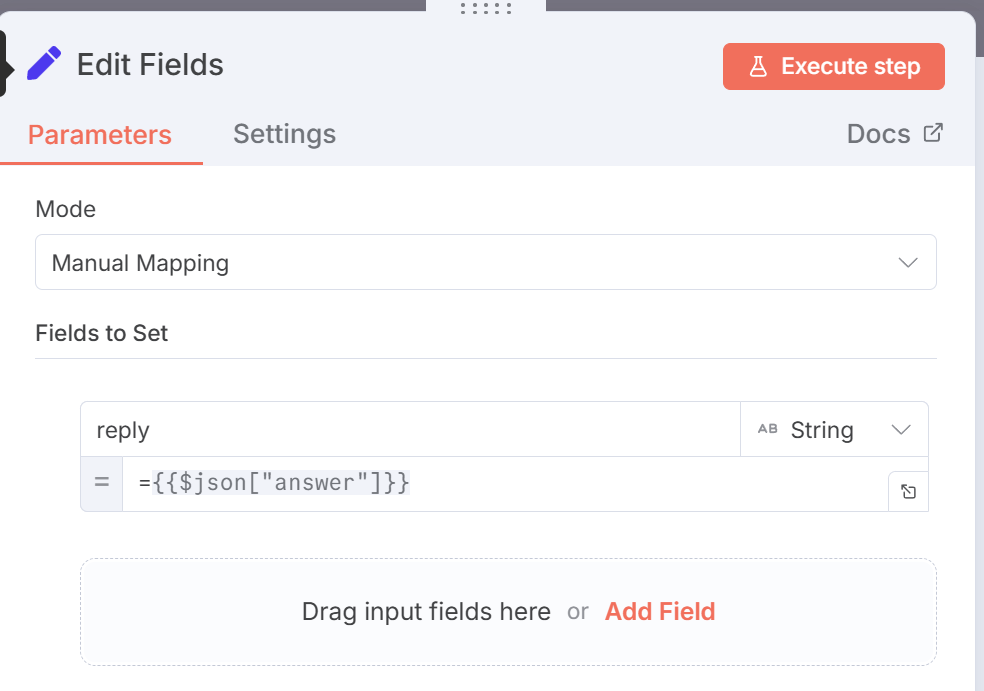Click the pencil Edit Fields node icon
This screenshot has width=984, height=691.
click(x=44, y=64)
